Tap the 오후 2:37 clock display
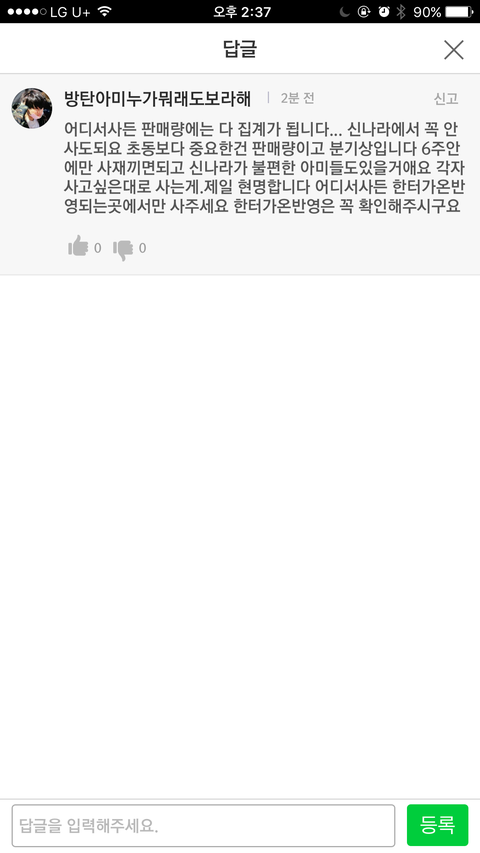This screenshot has height=853, width=480. point(242,11)
